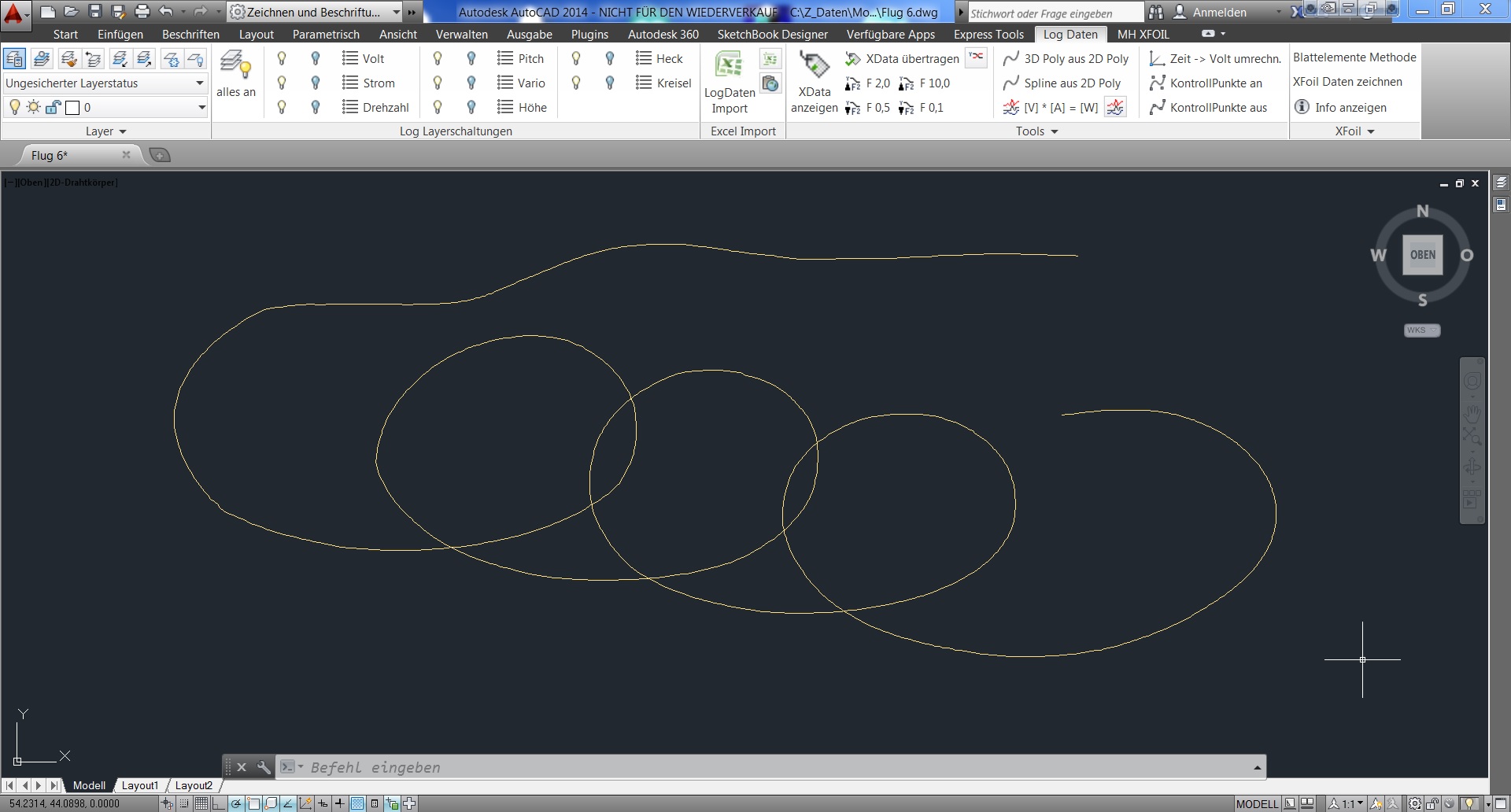
Task: Open the Ungesicherter Layerstatus dropdown
Action: pos(105,83)
